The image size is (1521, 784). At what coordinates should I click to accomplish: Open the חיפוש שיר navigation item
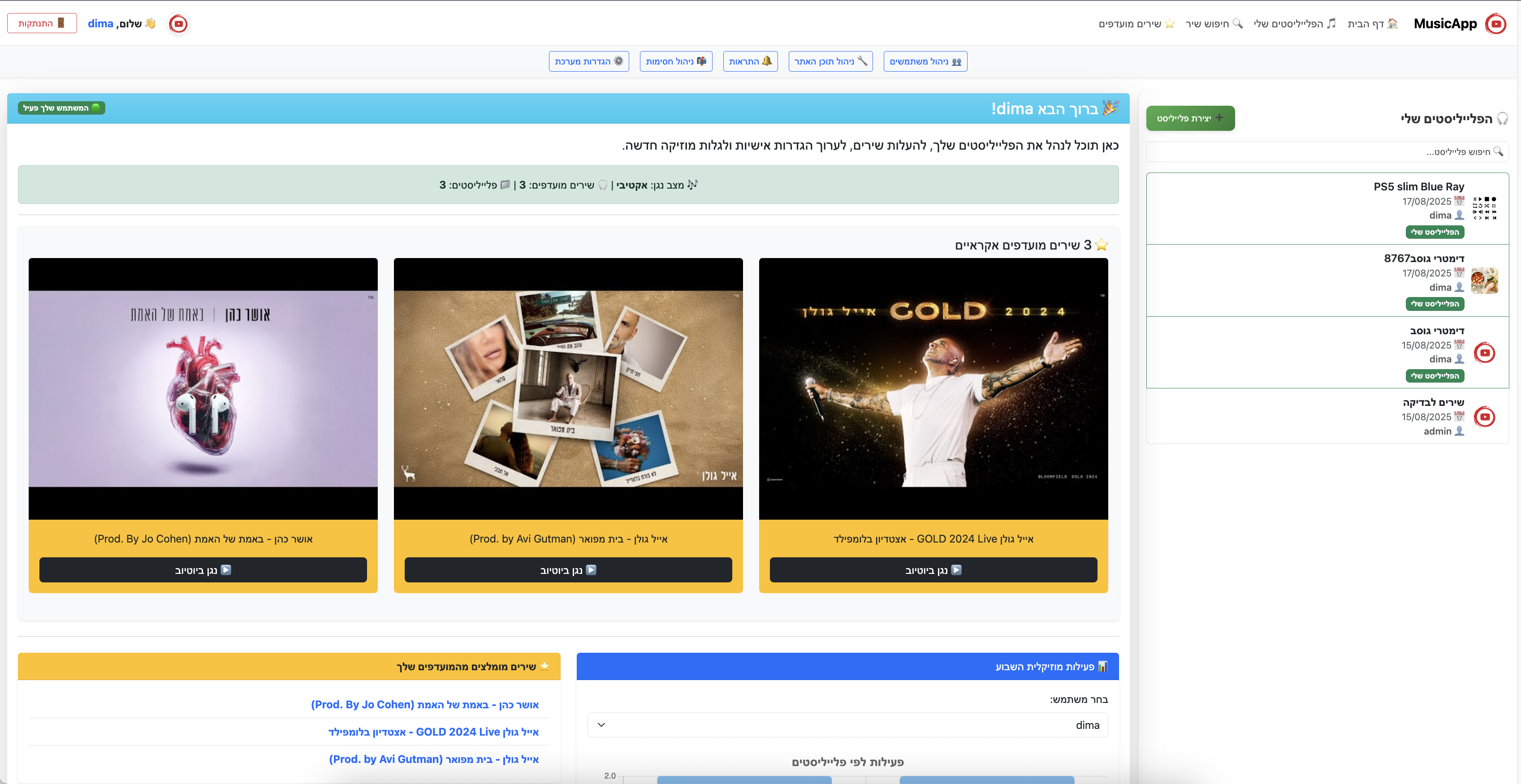coord(1214,24)
